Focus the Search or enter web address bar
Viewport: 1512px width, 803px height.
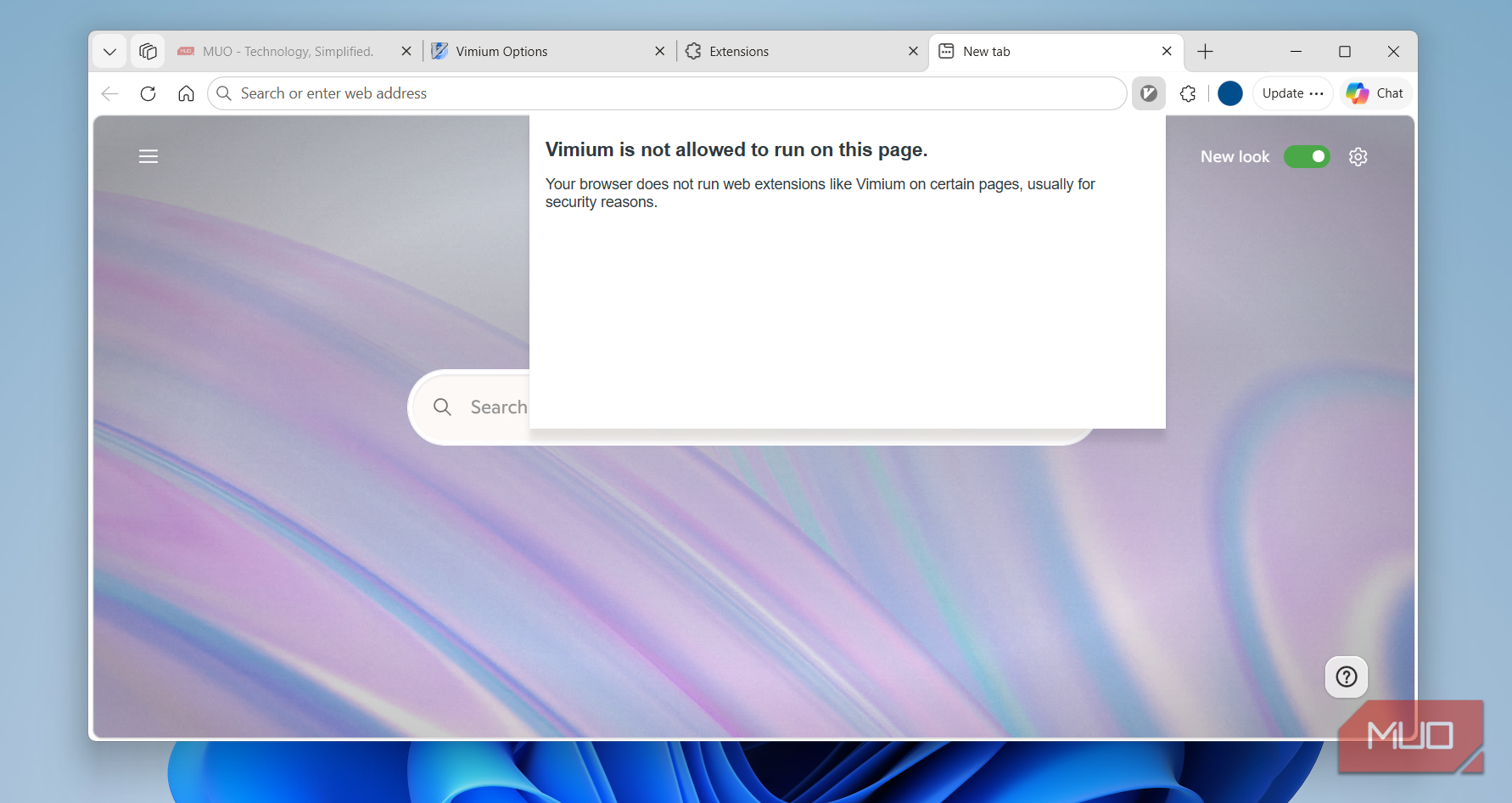click(x=667, y=93)
